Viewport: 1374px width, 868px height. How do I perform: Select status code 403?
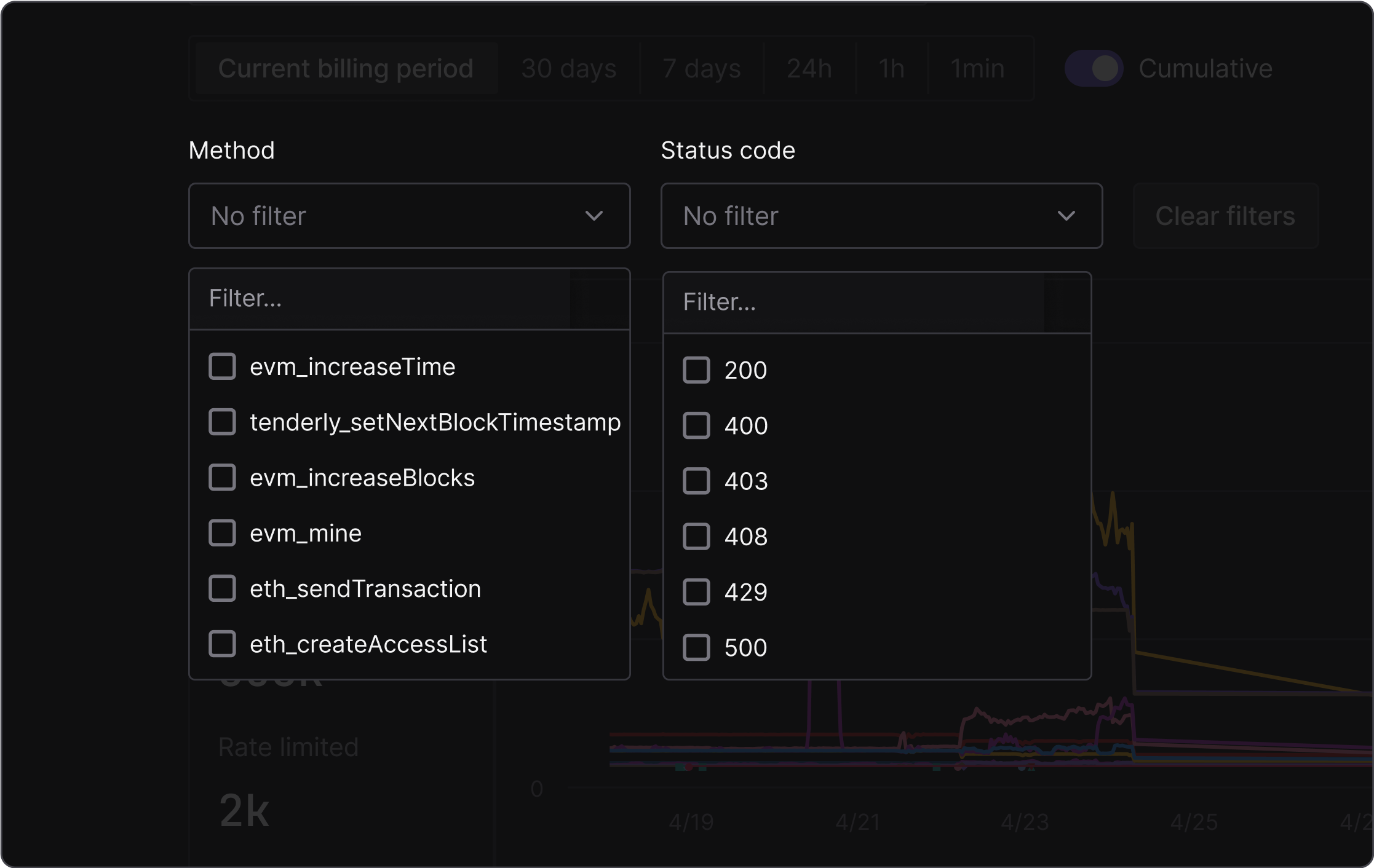click(x=696, y=481)
